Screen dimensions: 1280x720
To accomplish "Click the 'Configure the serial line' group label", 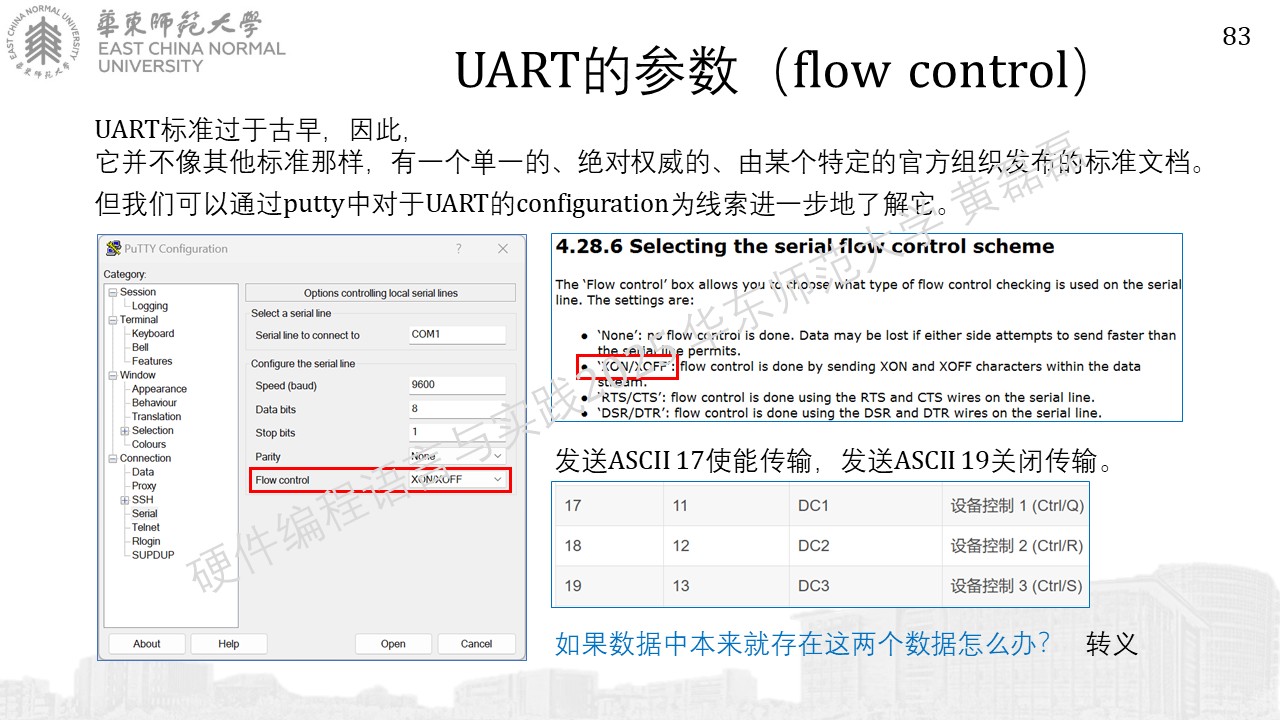I will tap(303, 364).
